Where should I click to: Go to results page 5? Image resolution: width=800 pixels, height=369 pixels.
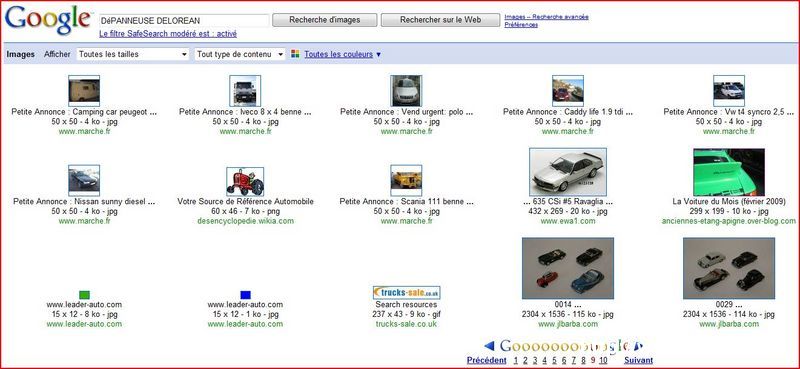pos(554,360)
